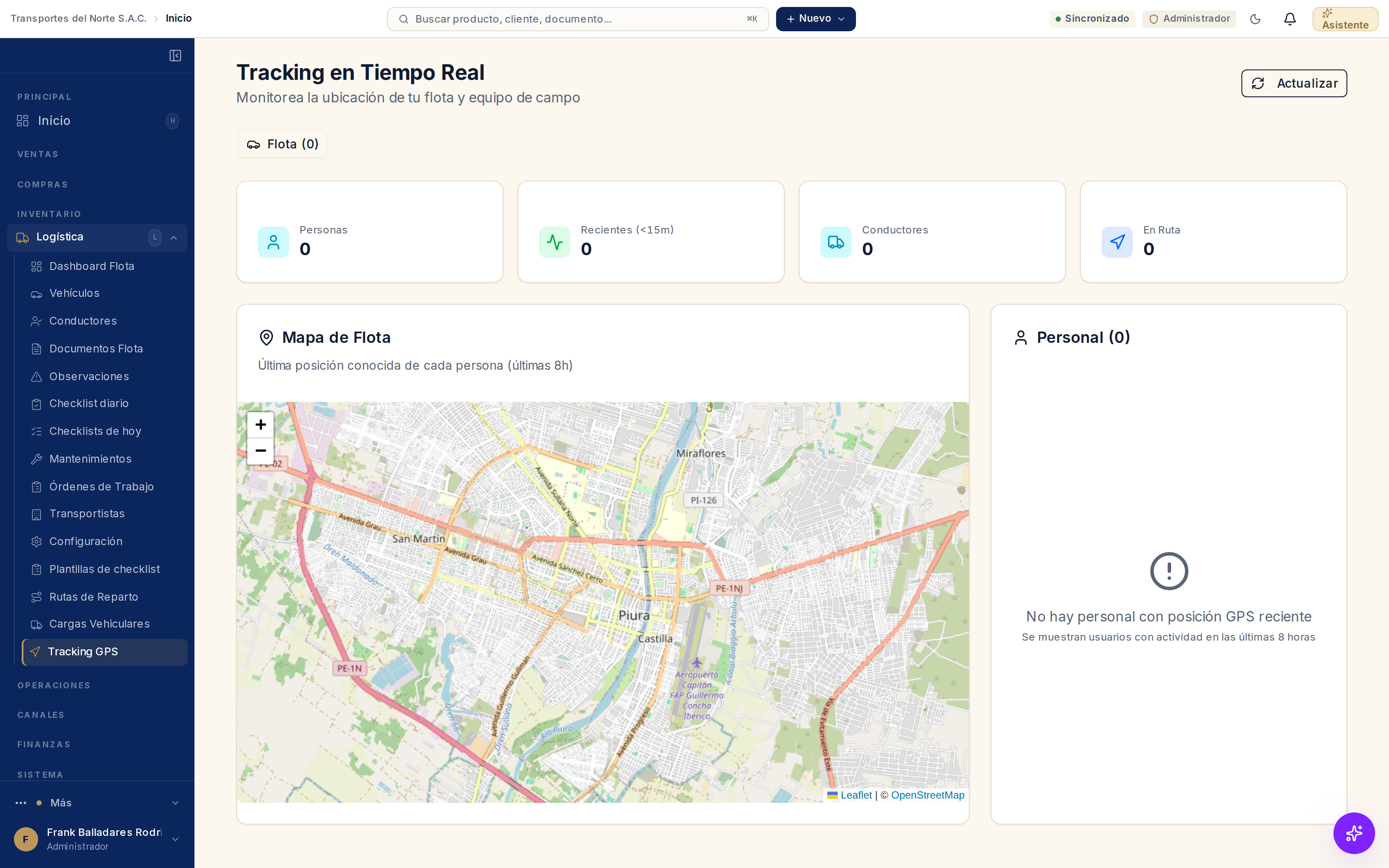Viewport: 1389px width, 868px height.
Task: Expand the SISTEMA section
Action: point(40,774)
